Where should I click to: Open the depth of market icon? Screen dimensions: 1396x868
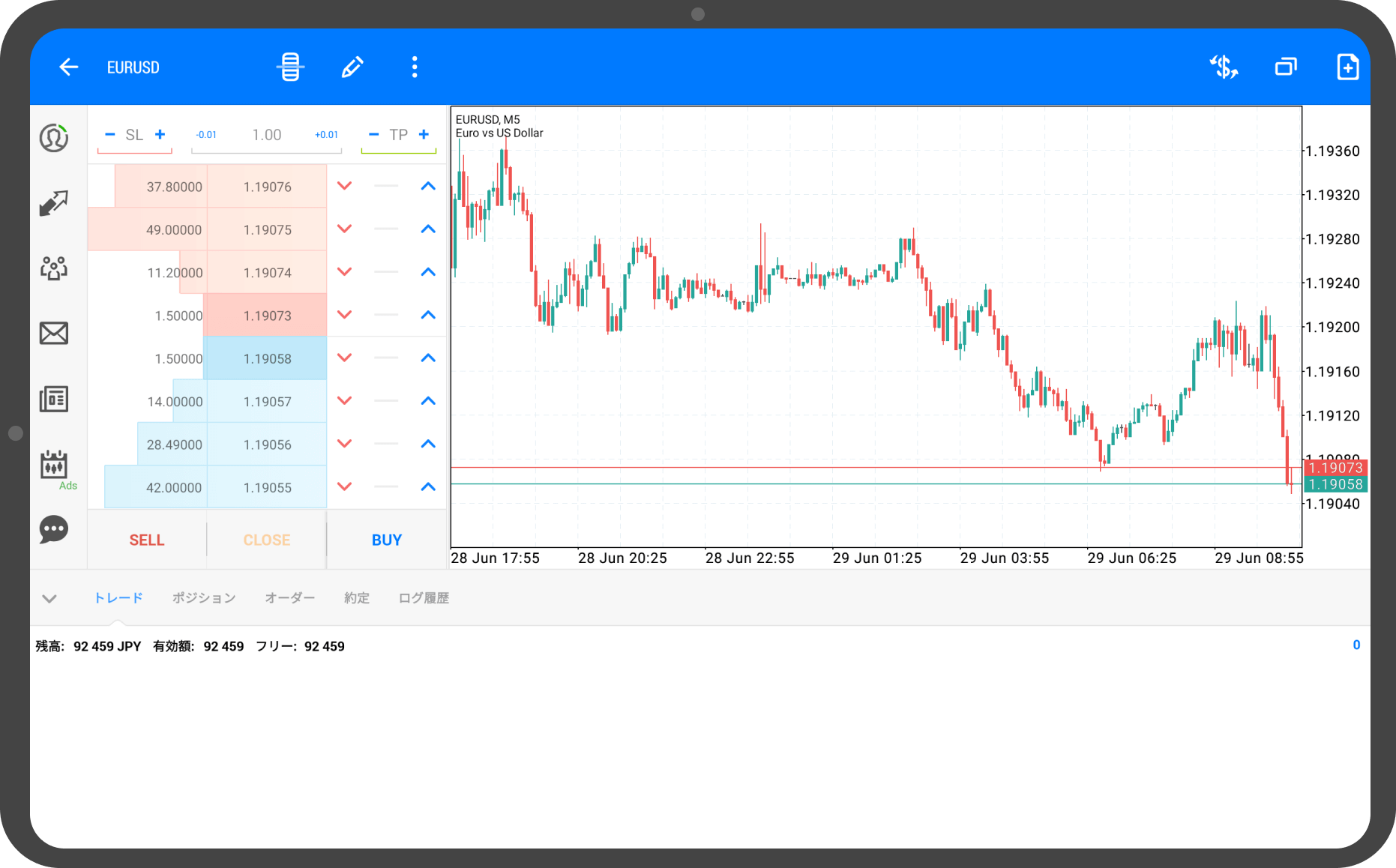[x=290, y=67]
